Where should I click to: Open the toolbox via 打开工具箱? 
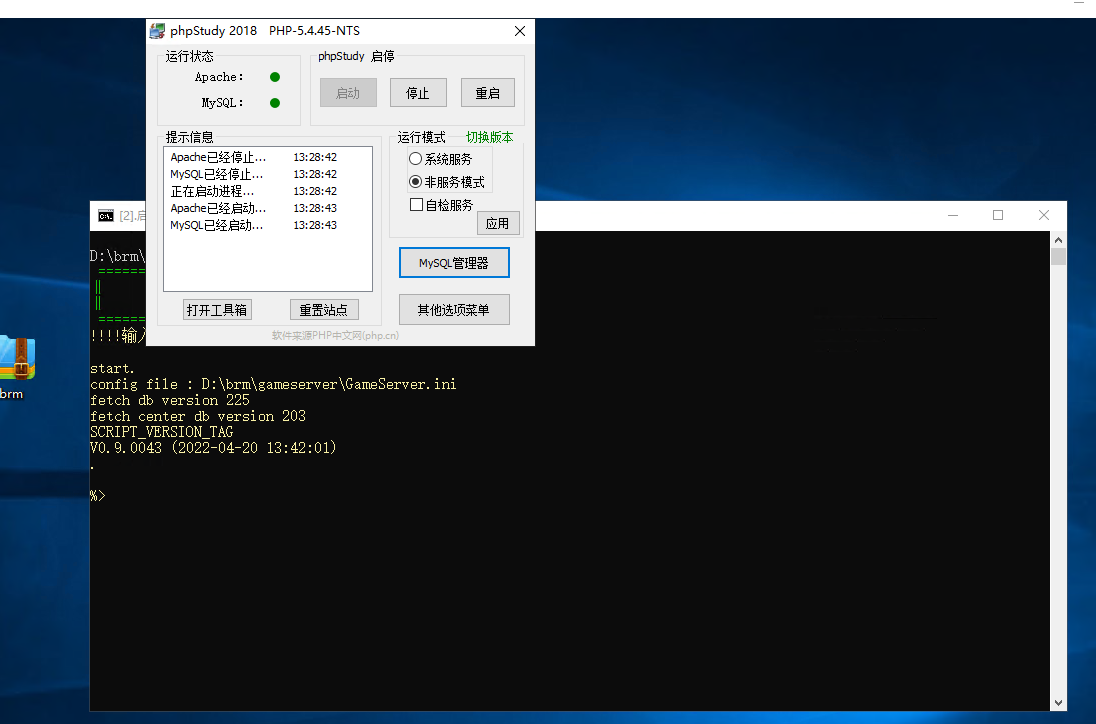217,310
